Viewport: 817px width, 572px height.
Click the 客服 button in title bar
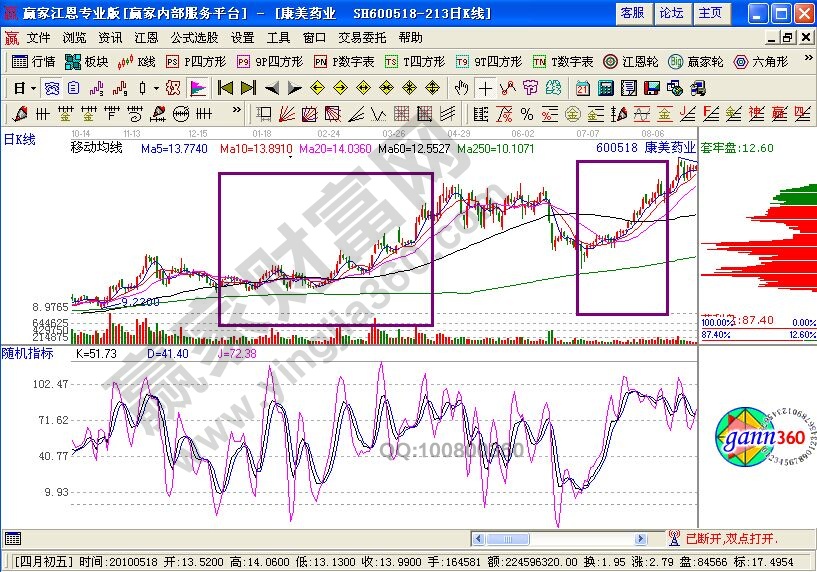pos(632,13)
